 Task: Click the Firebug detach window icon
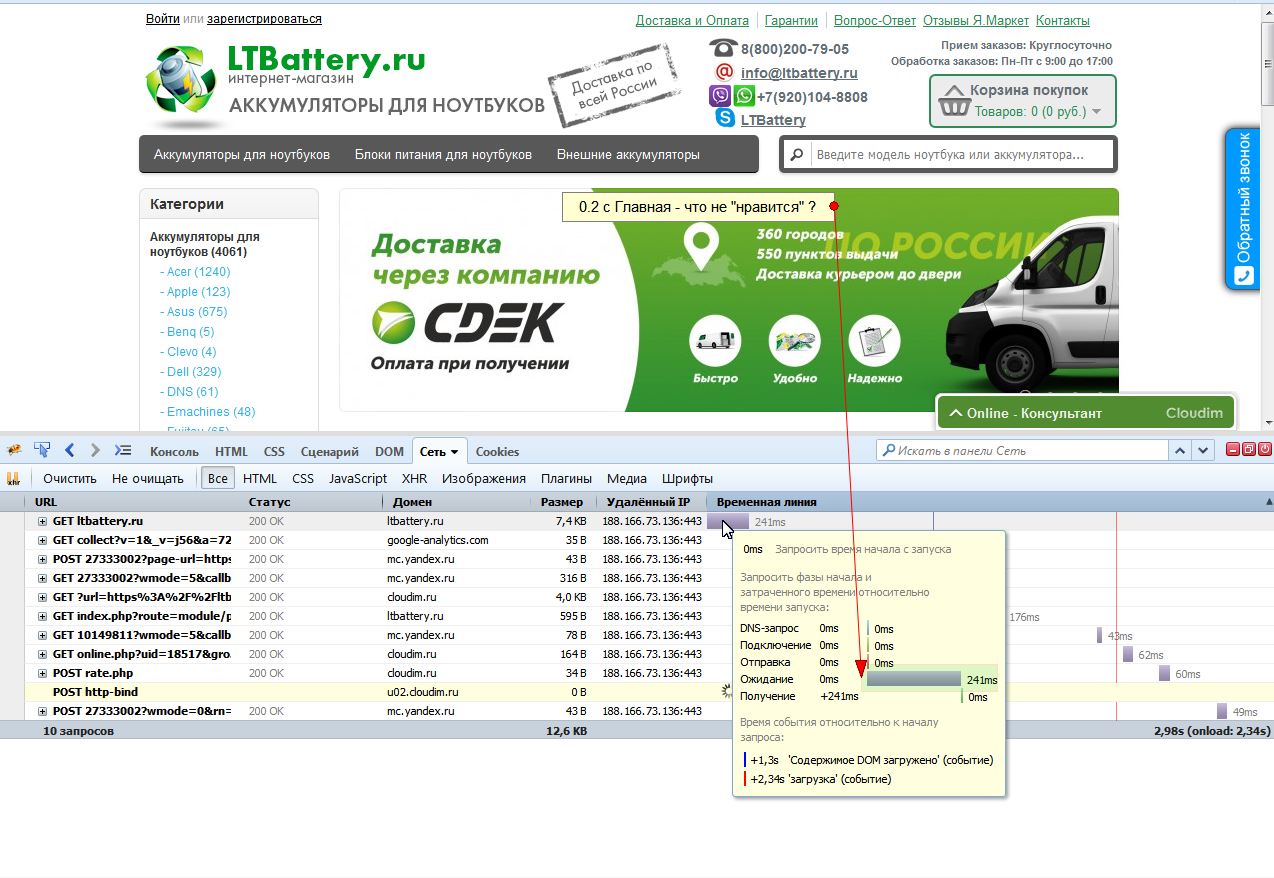[x=1249, y=450]
